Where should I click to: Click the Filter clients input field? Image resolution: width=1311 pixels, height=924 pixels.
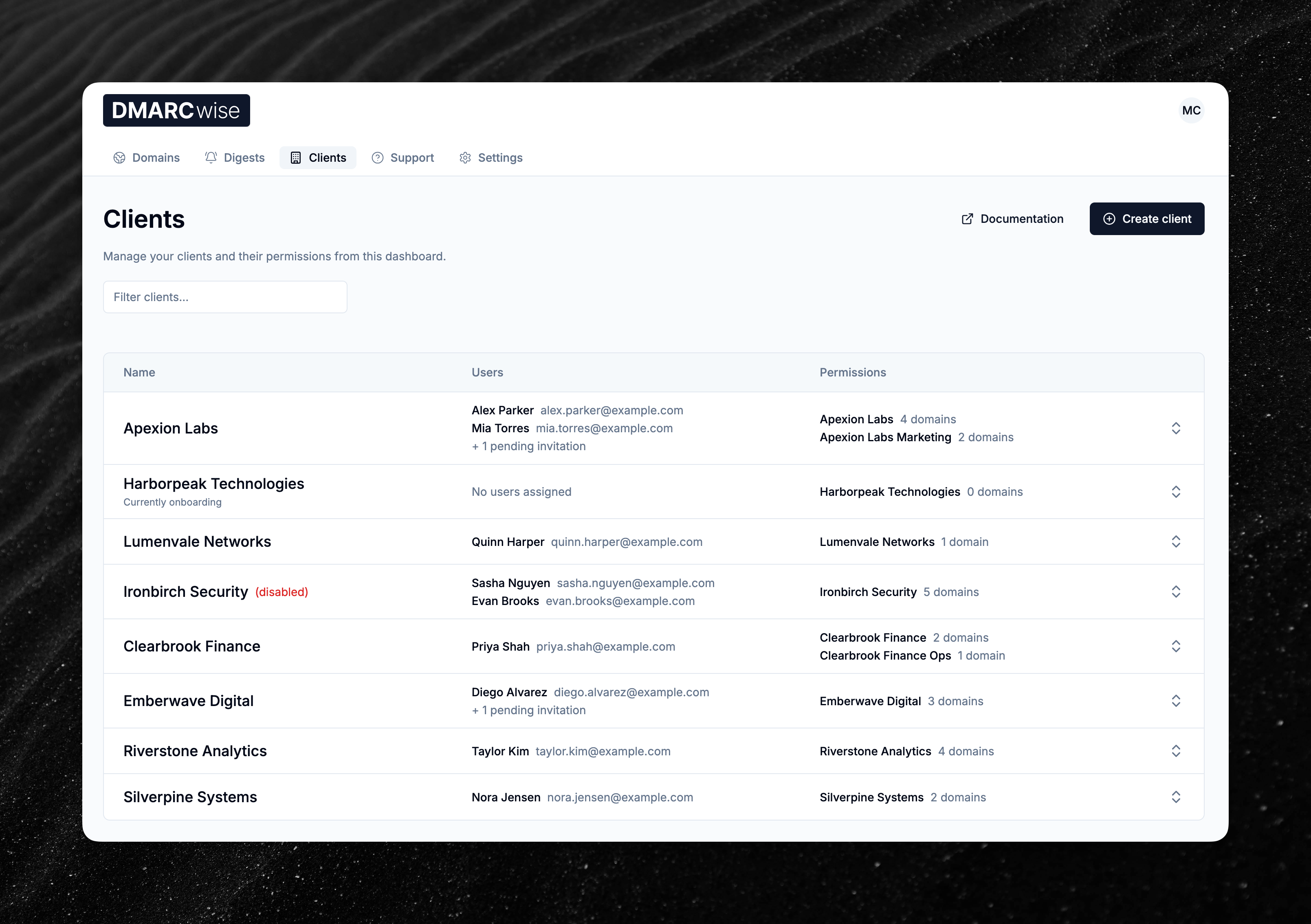coord(224,297)
